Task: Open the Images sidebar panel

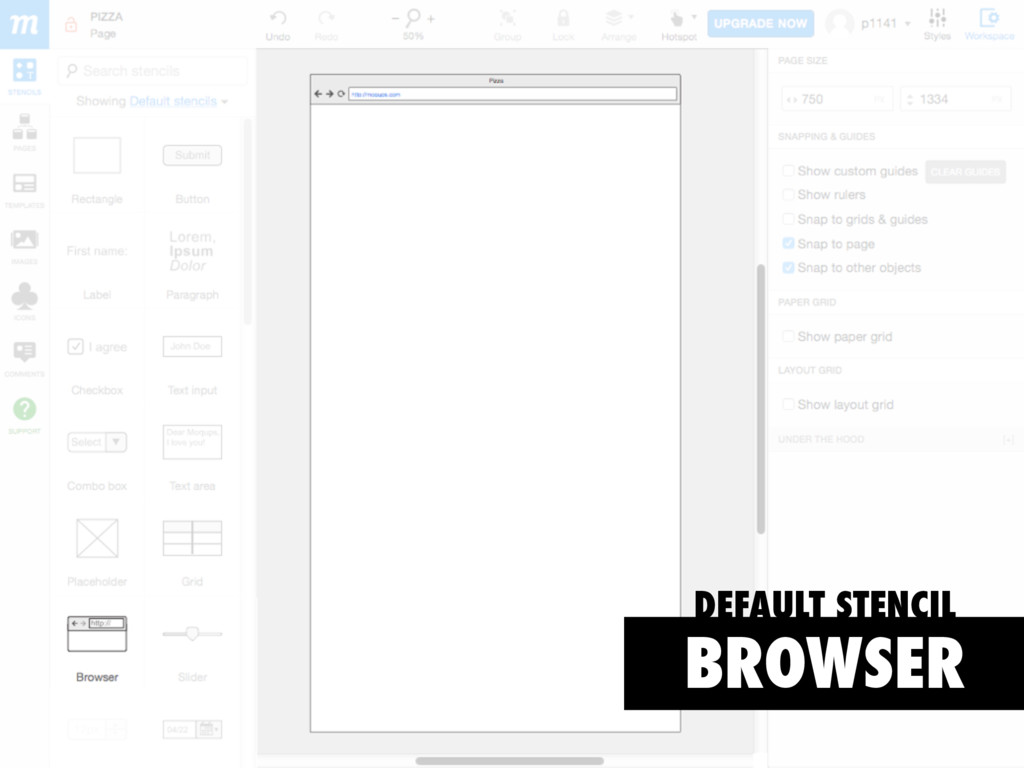Action: (24, 246)
